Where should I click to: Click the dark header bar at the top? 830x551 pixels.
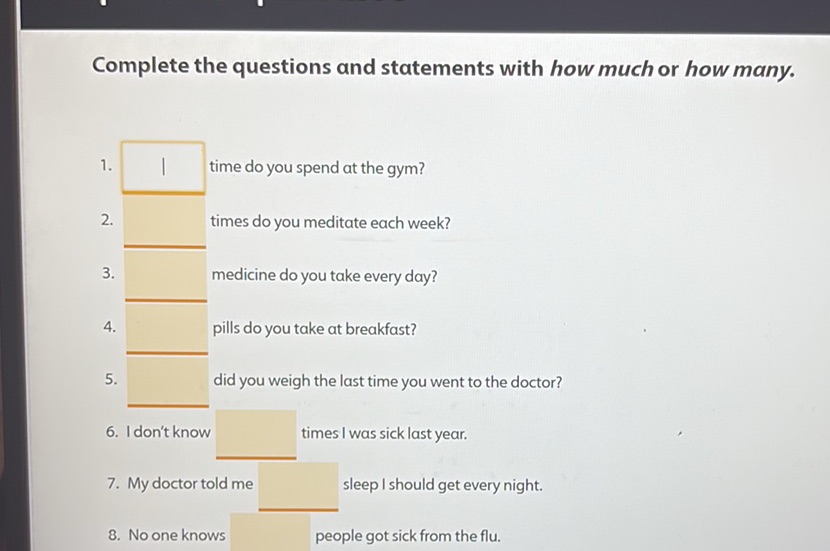click(423, 14)
